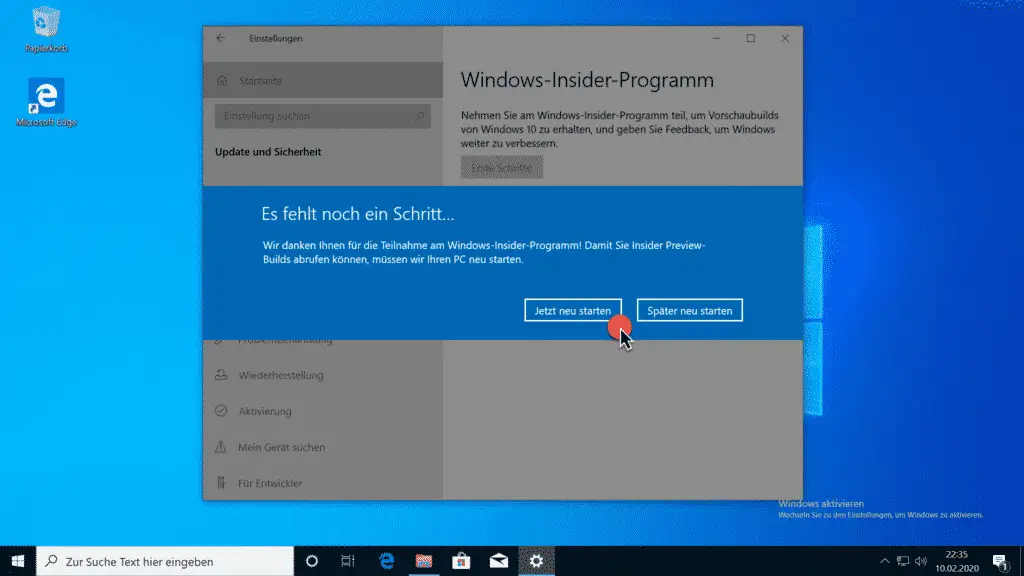Click the volume speaker tray icon
The image size is (1024, 576).
tap(921, 561)
